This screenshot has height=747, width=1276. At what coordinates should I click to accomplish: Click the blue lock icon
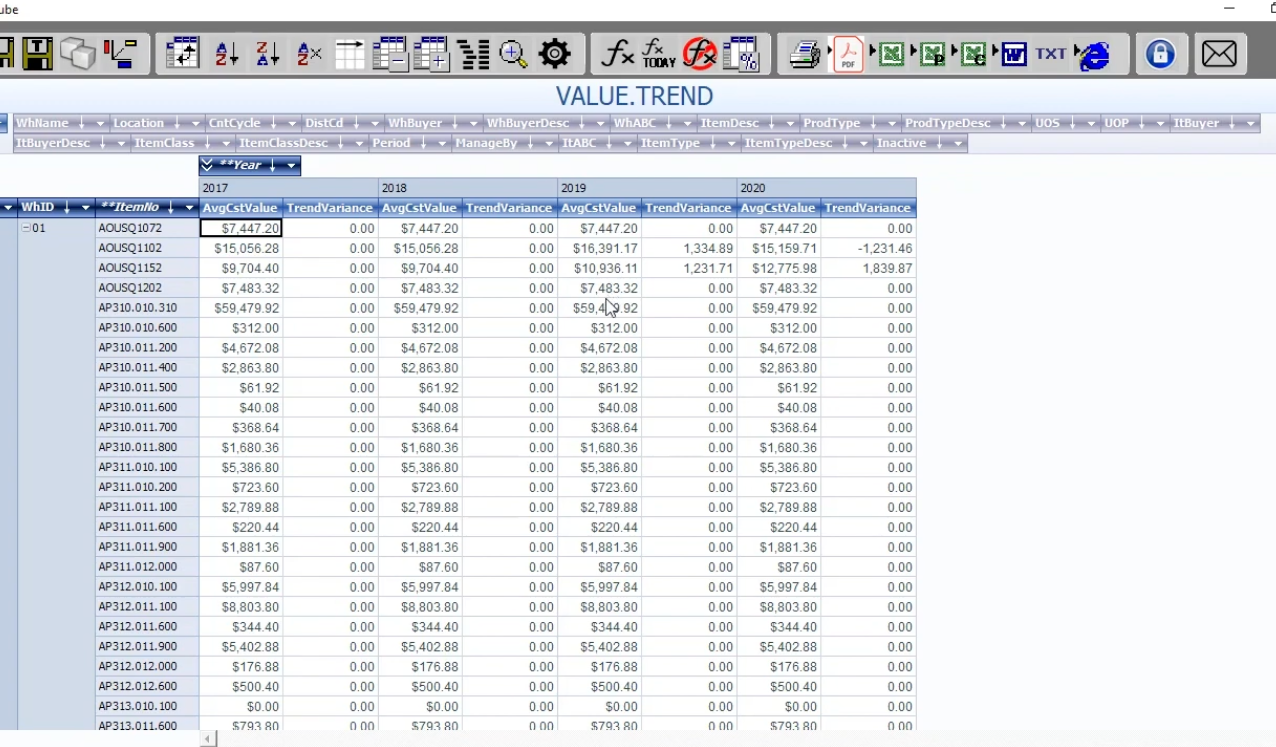(1160, 54)
